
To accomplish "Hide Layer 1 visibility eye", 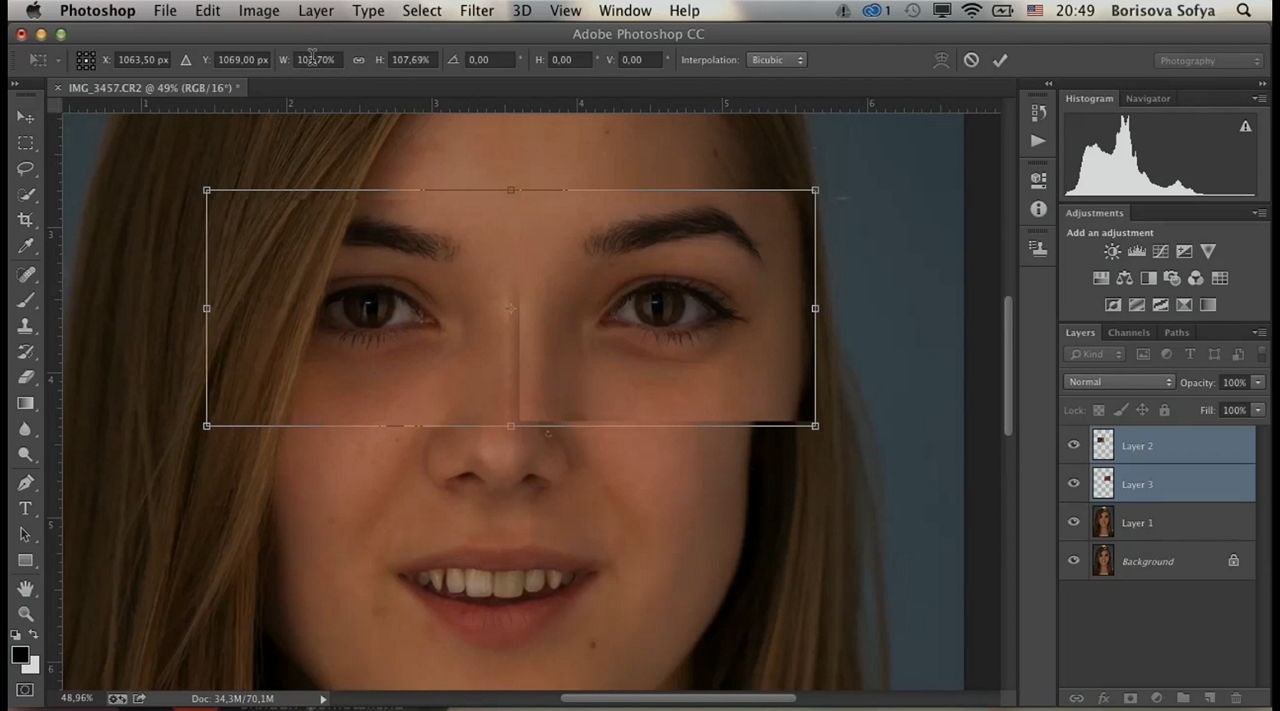I will (x=1074, y=523).
